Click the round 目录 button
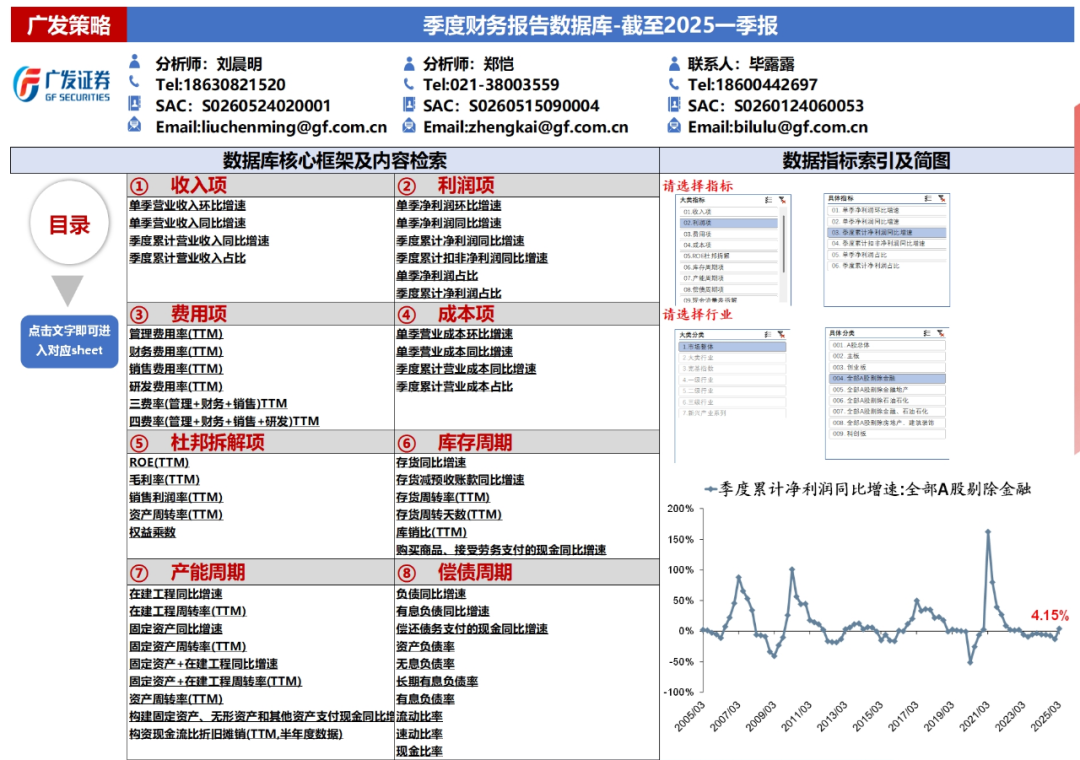The image size is (1080, 760). (x=69, y=225)
